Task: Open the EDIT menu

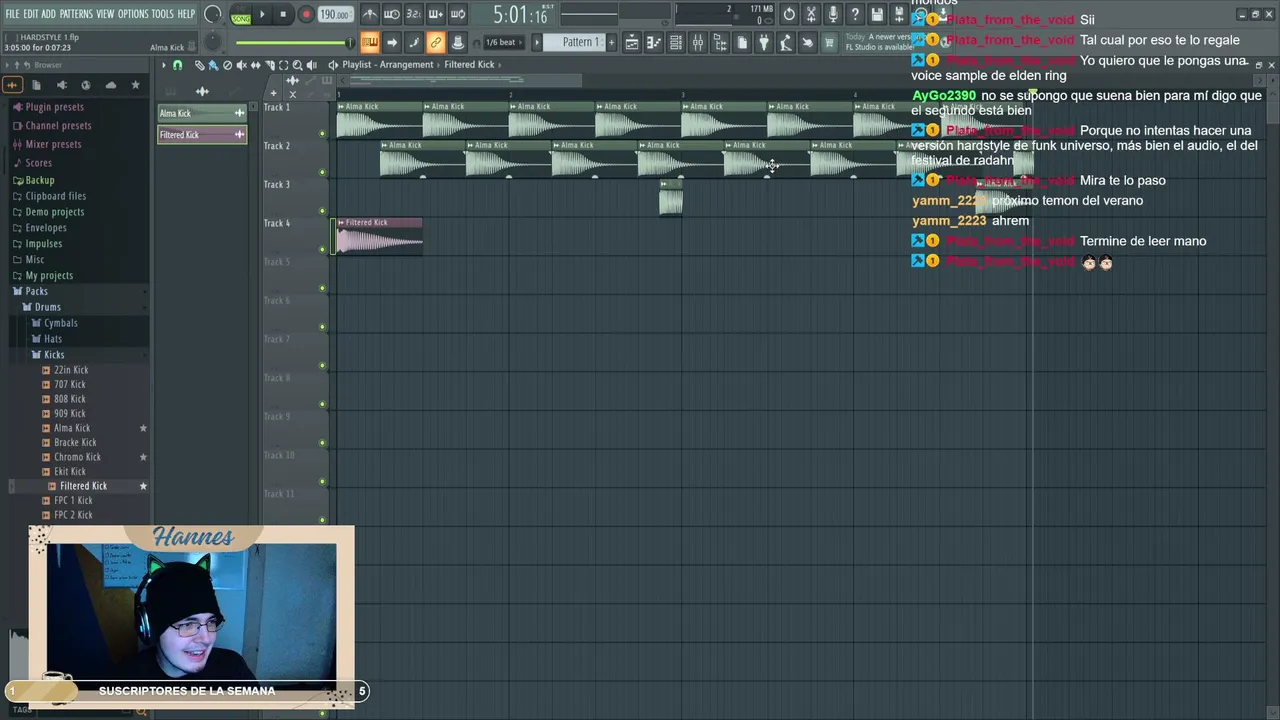Action: (31, 14)
